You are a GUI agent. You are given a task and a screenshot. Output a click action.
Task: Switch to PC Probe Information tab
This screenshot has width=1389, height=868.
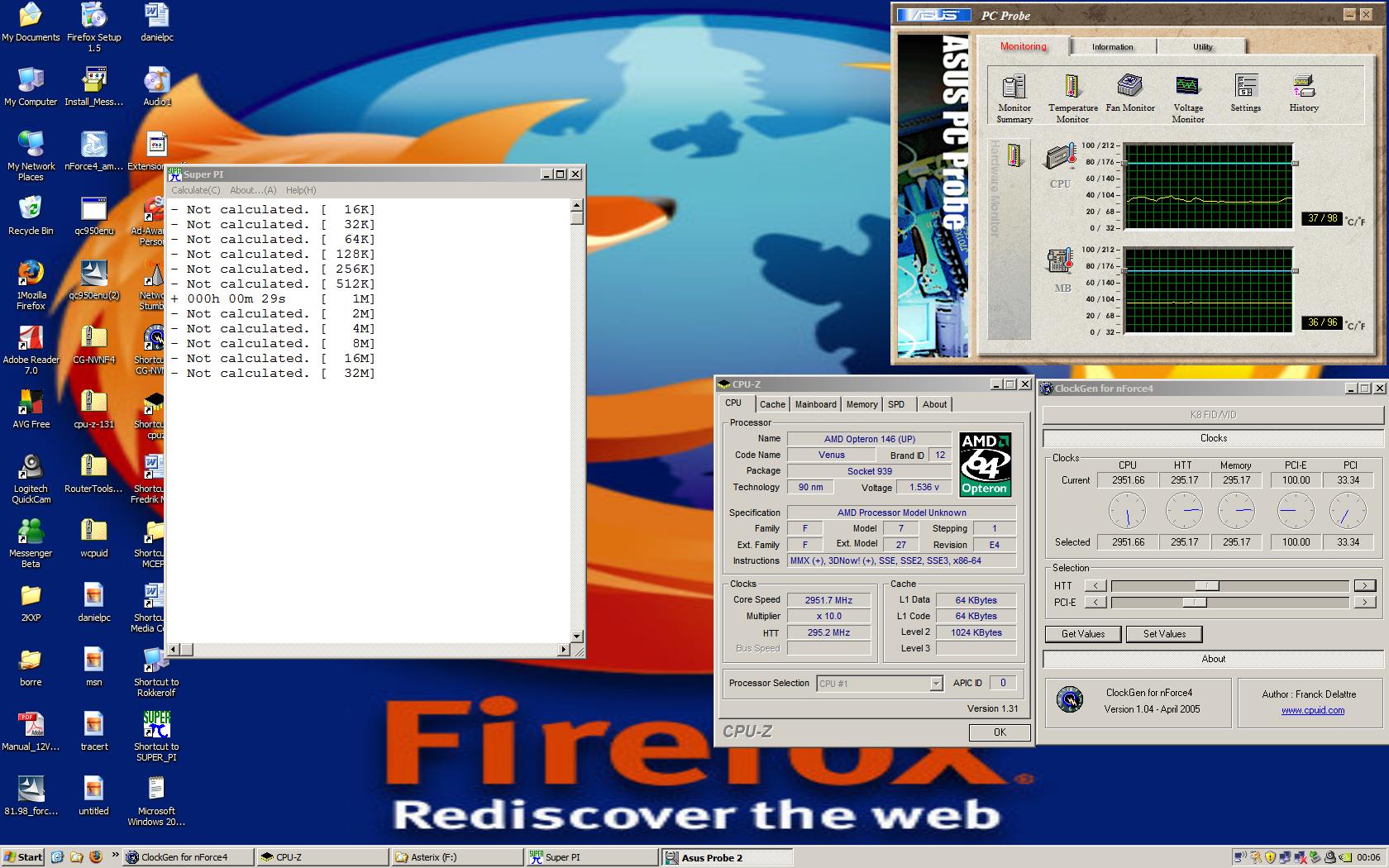click(x=1112, y=47)
